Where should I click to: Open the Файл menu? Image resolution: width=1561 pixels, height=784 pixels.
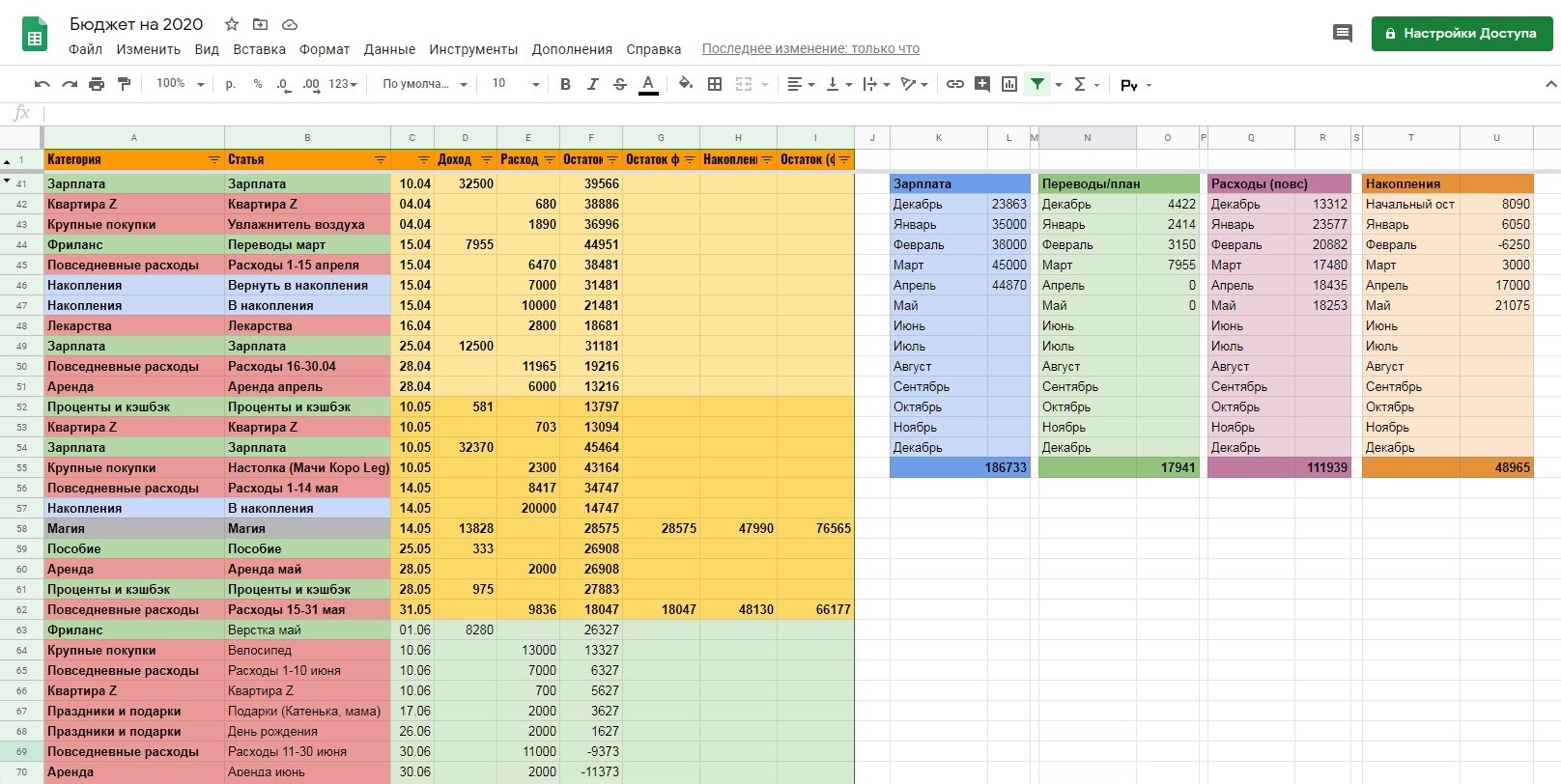(85, 49)
